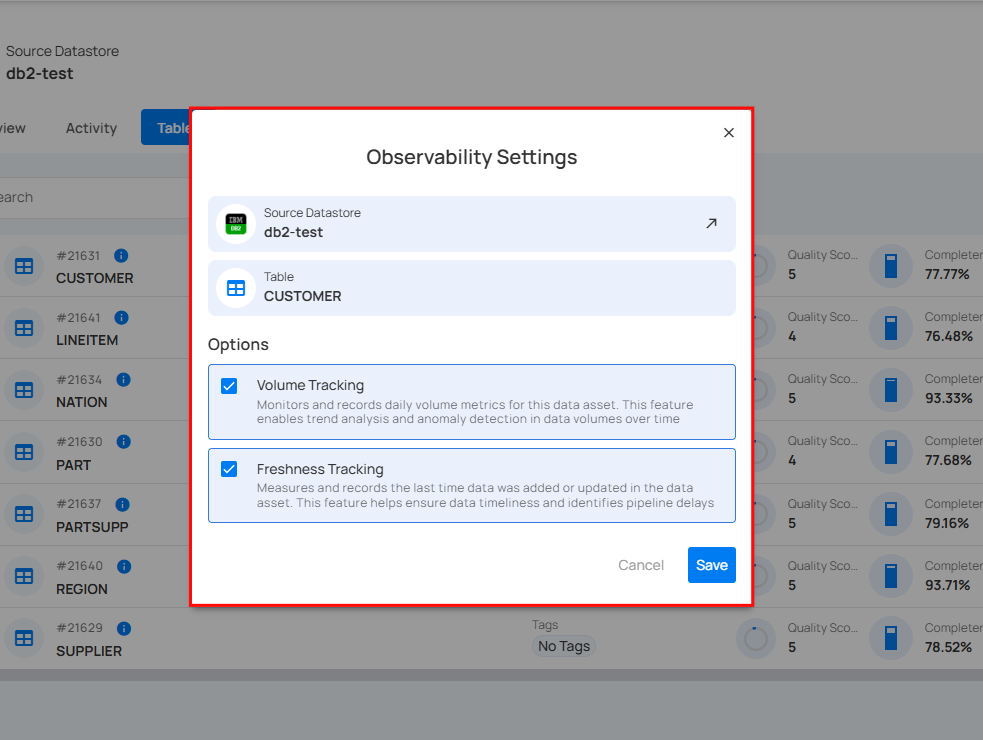This screenshot has height=740, width=983.
Task: Click the table grid icon beside LINEITEM
Action: (24, 328)
